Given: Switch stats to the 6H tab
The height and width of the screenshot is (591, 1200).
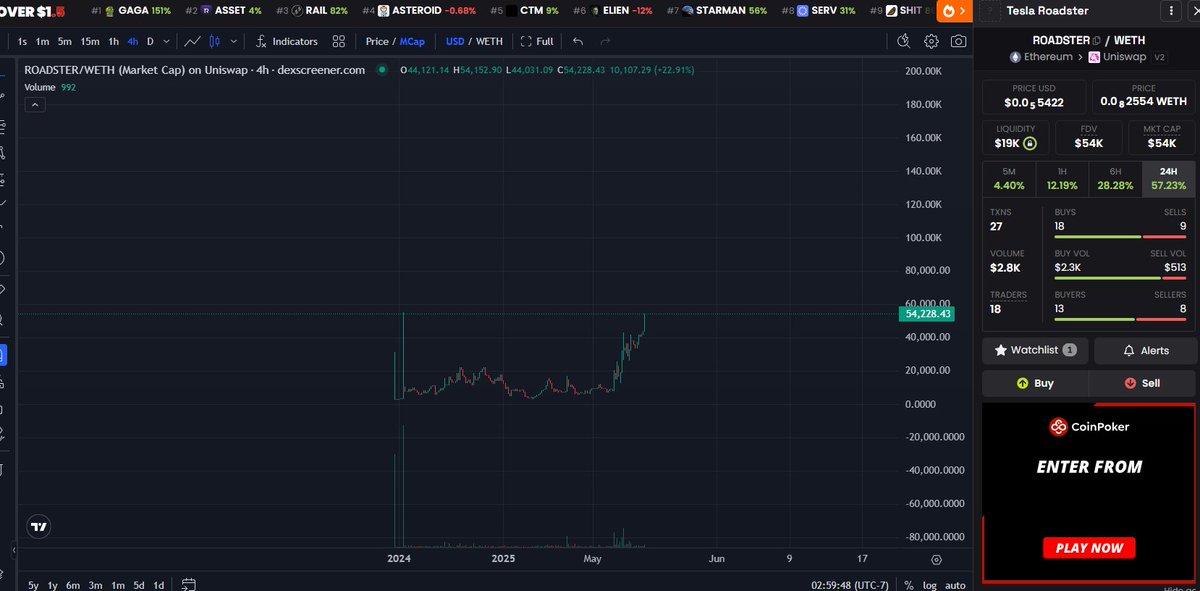Looking at the screenshot, I should tap(1116, 178).
